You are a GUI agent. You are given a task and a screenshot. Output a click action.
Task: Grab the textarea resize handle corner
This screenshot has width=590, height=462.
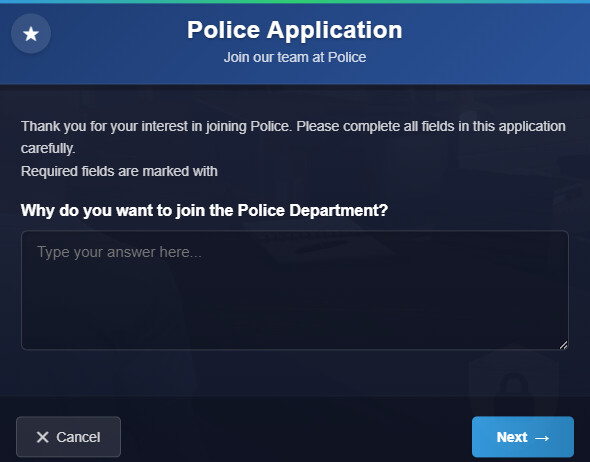click(563, 345)
